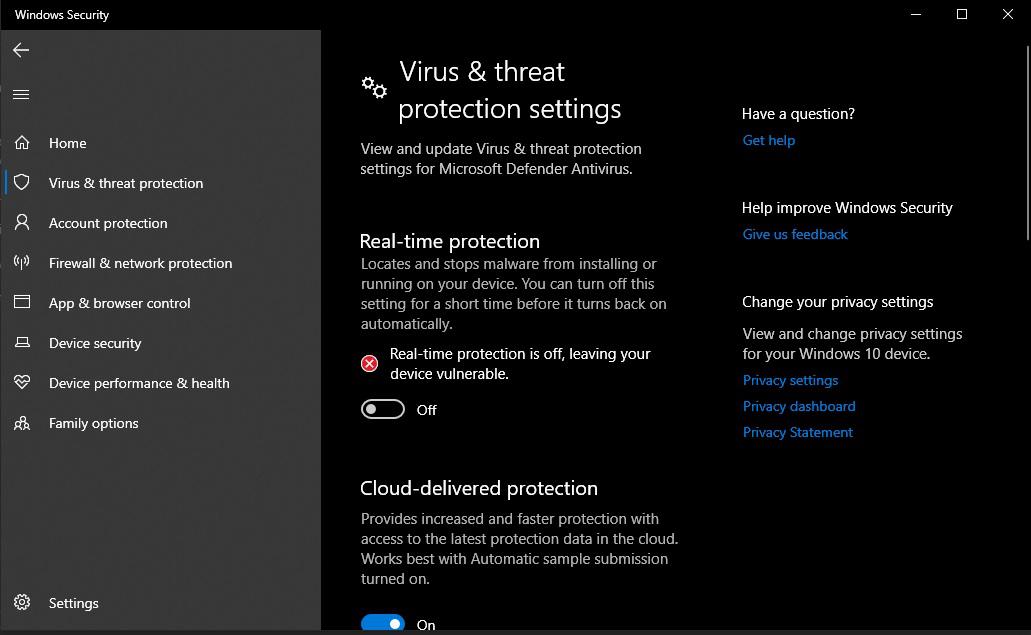Select Account protection in the sidebar
The width and height of the screenshot is (1031, 635).
(108, 223)
